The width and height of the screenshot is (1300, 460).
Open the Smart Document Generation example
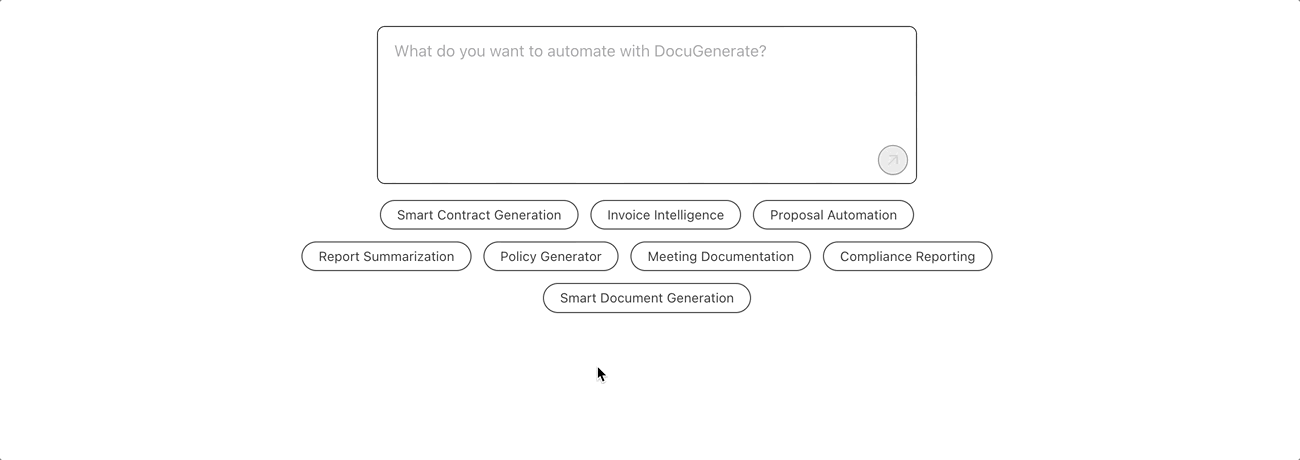[x=646, y=298]
